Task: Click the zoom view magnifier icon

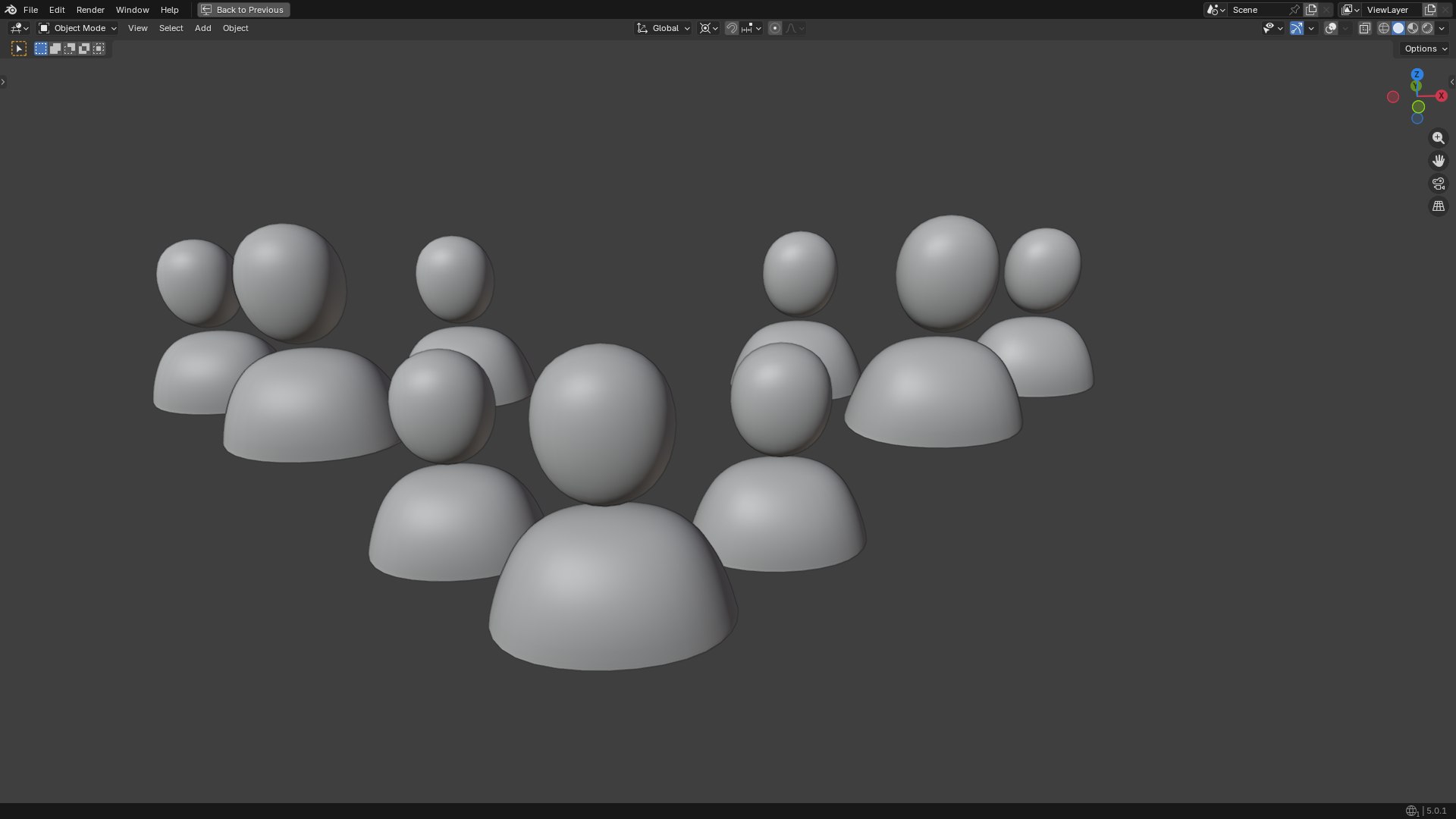Action: tap(1438, 138)
